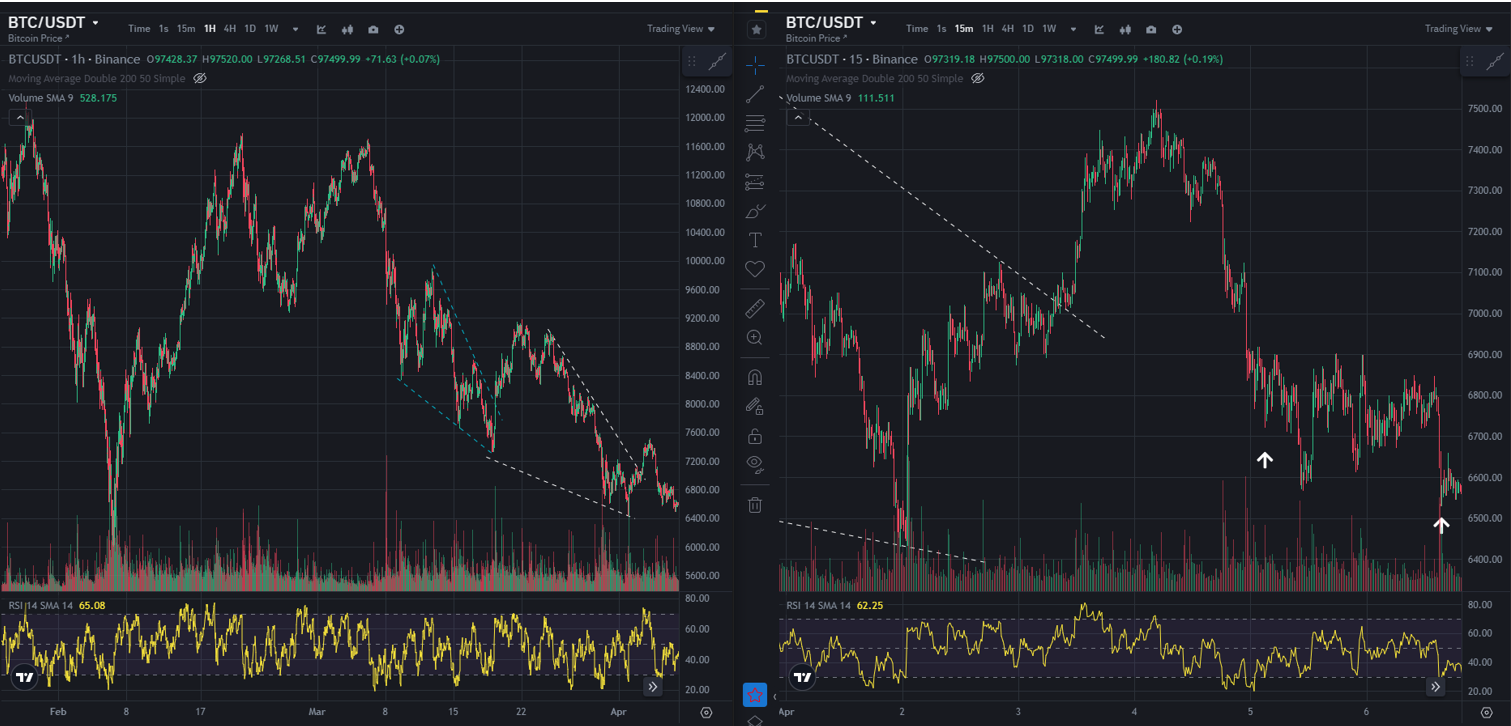The image size is (1511, 726).
Task: Expand more intervals arrow on left chart
Action: (296, 29)
